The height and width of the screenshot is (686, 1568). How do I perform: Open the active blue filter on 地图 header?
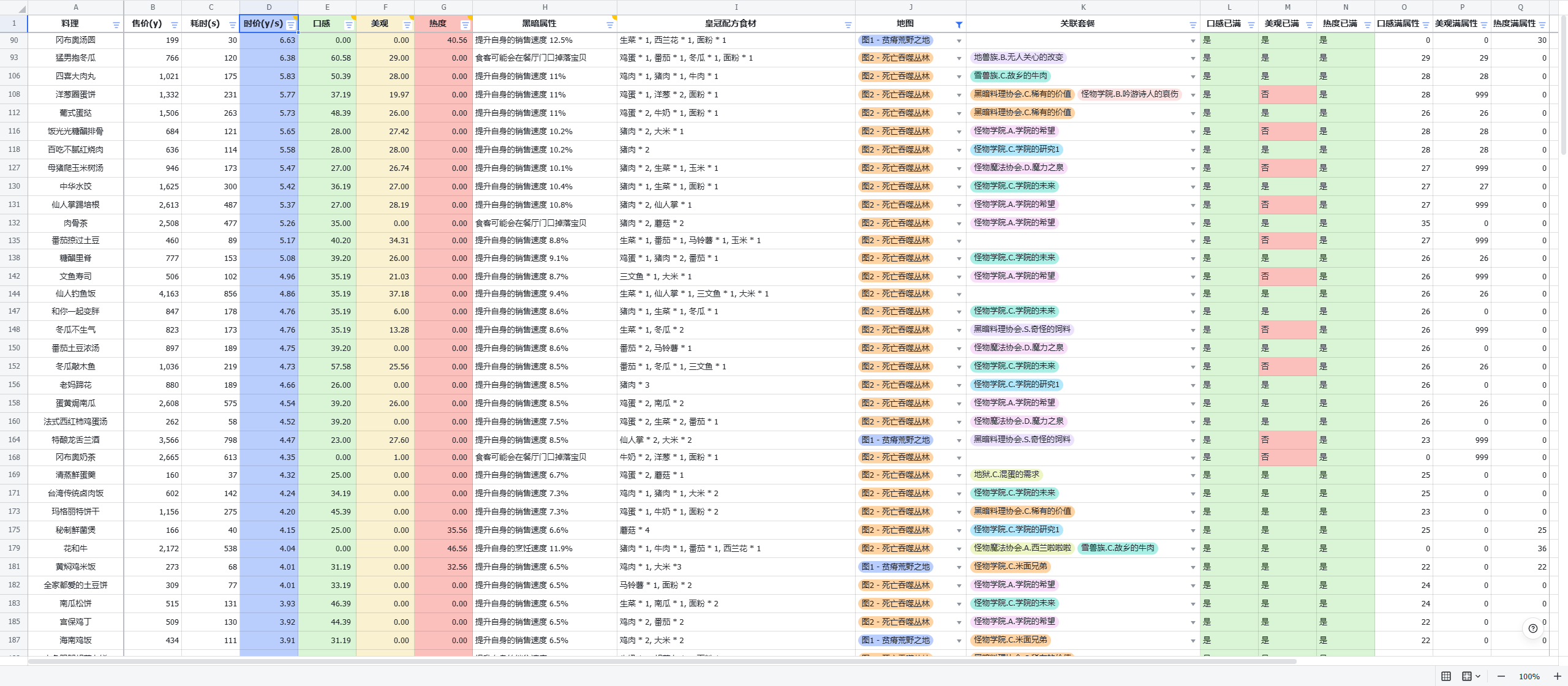[959, 25]
